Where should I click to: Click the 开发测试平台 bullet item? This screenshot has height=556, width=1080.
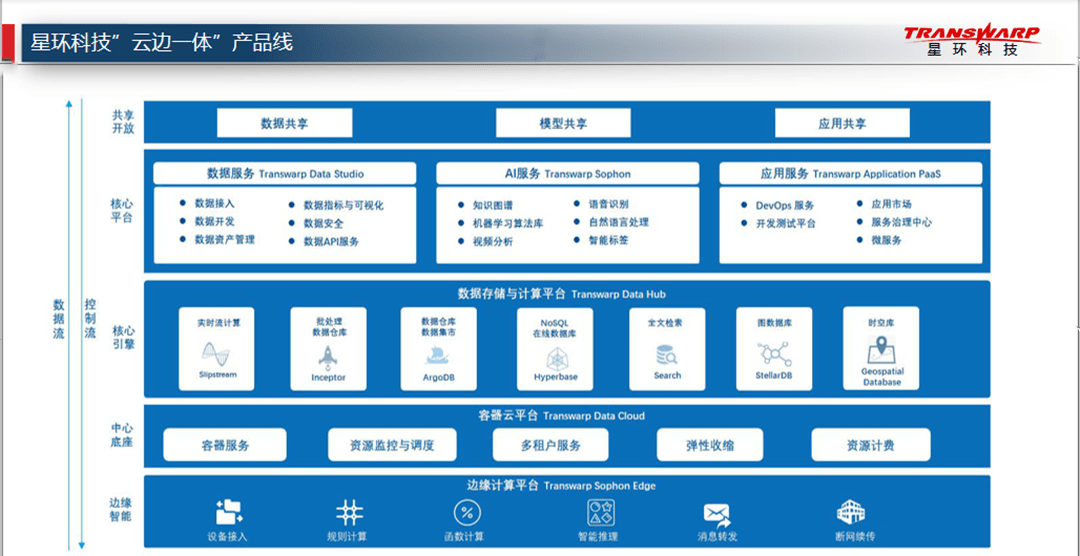[778, 223]
